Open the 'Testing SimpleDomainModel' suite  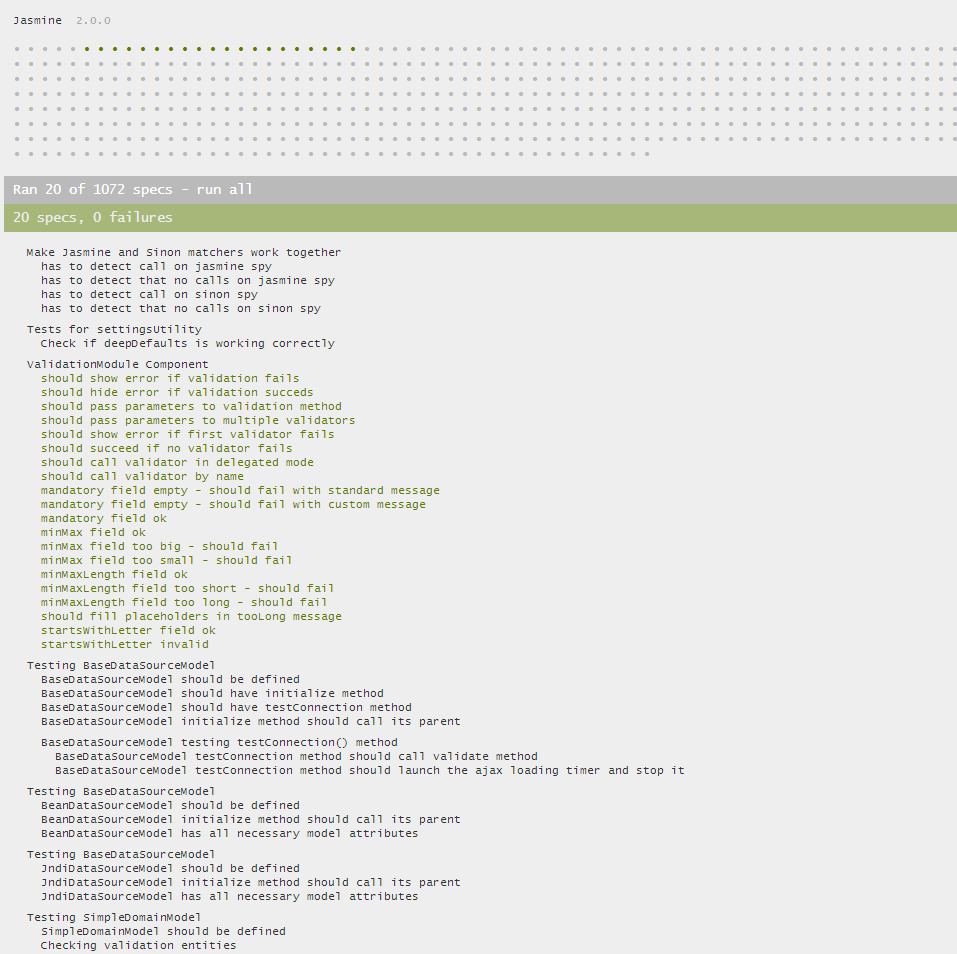coord(113,917)
